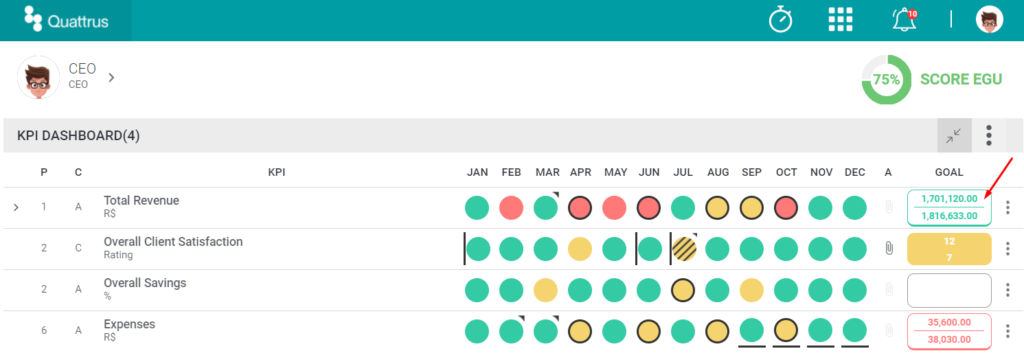Click Expenses attachment paperclip
This screenshot has height=362, width=1024.
[x=888, y=331]
